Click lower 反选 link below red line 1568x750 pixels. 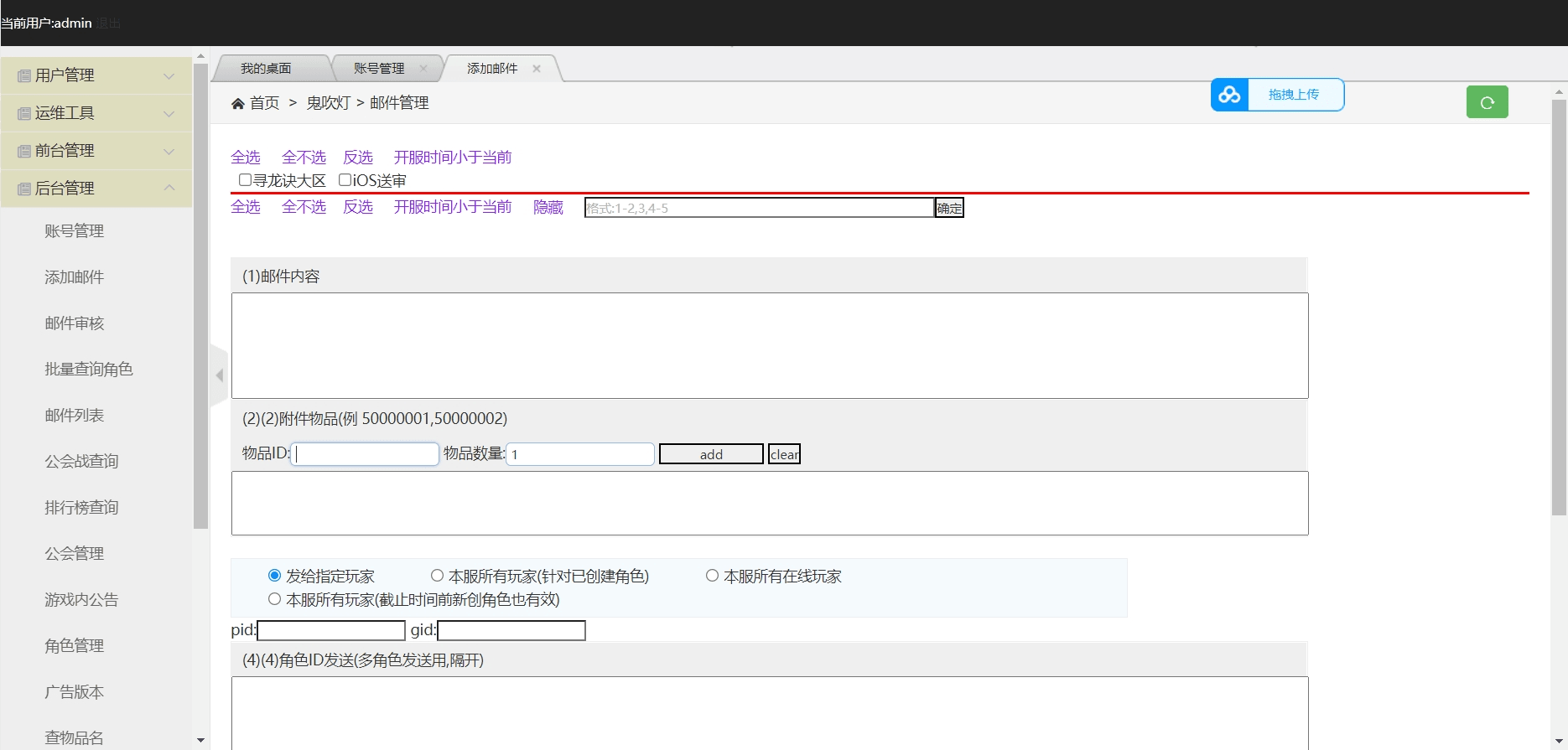[358, 207]
